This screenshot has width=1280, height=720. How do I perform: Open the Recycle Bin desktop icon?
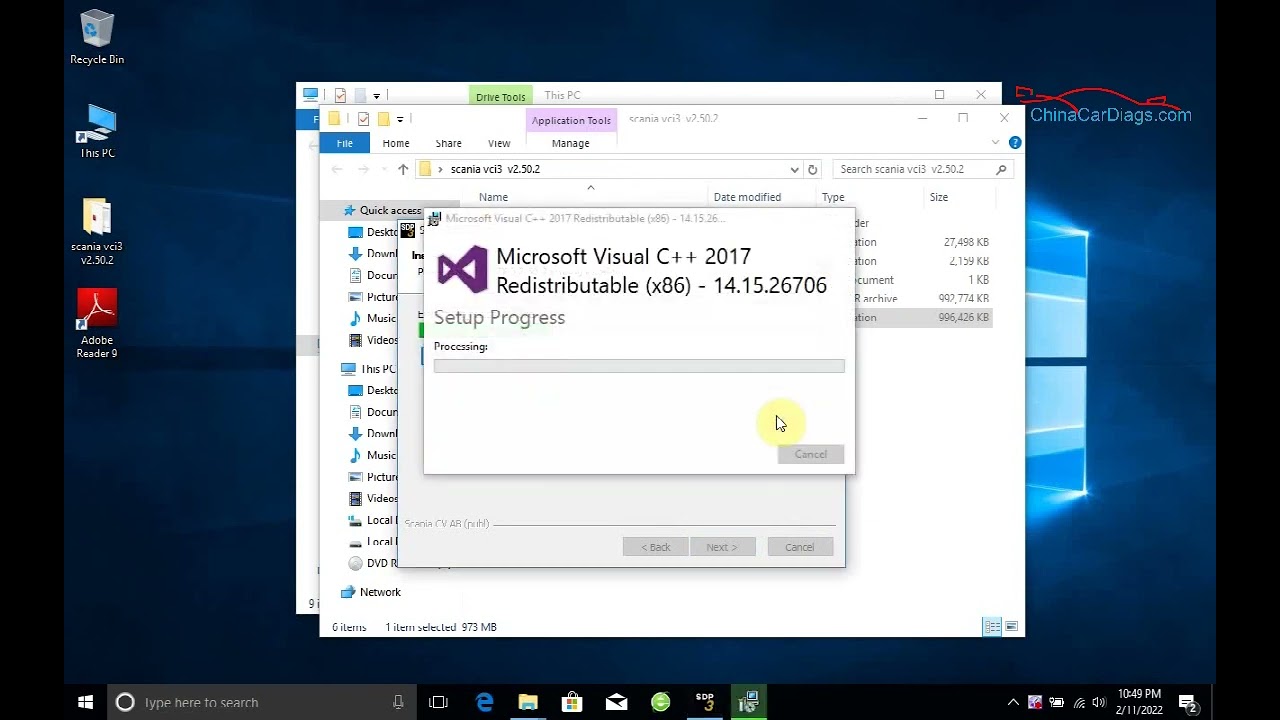(97, 38)
